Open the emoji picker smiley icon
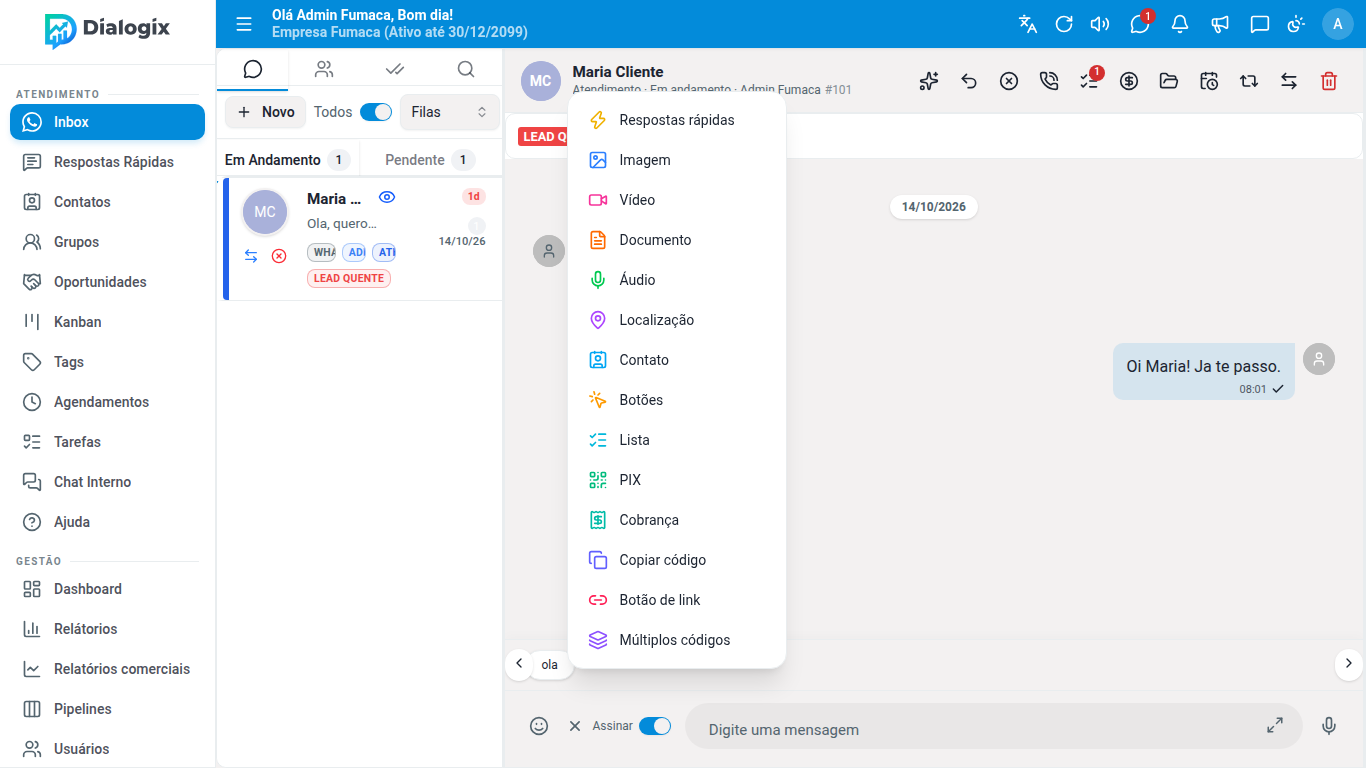Viewport: 1366px width, 768px height. 539,726
